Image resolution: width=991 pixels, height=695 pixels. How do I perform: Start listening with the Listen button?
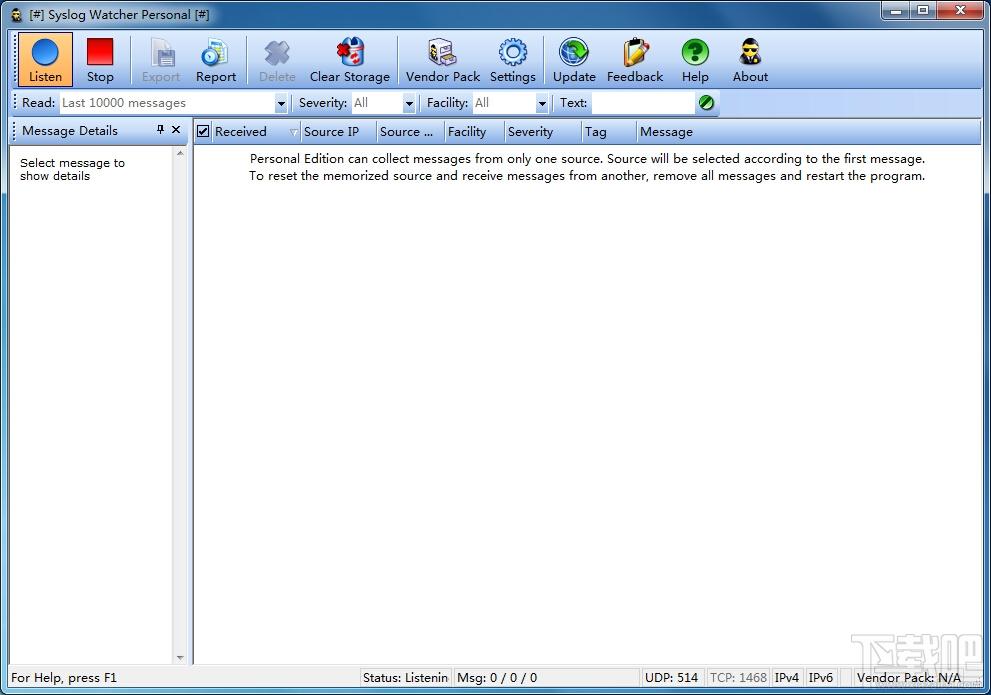click(x=46, y=59)
